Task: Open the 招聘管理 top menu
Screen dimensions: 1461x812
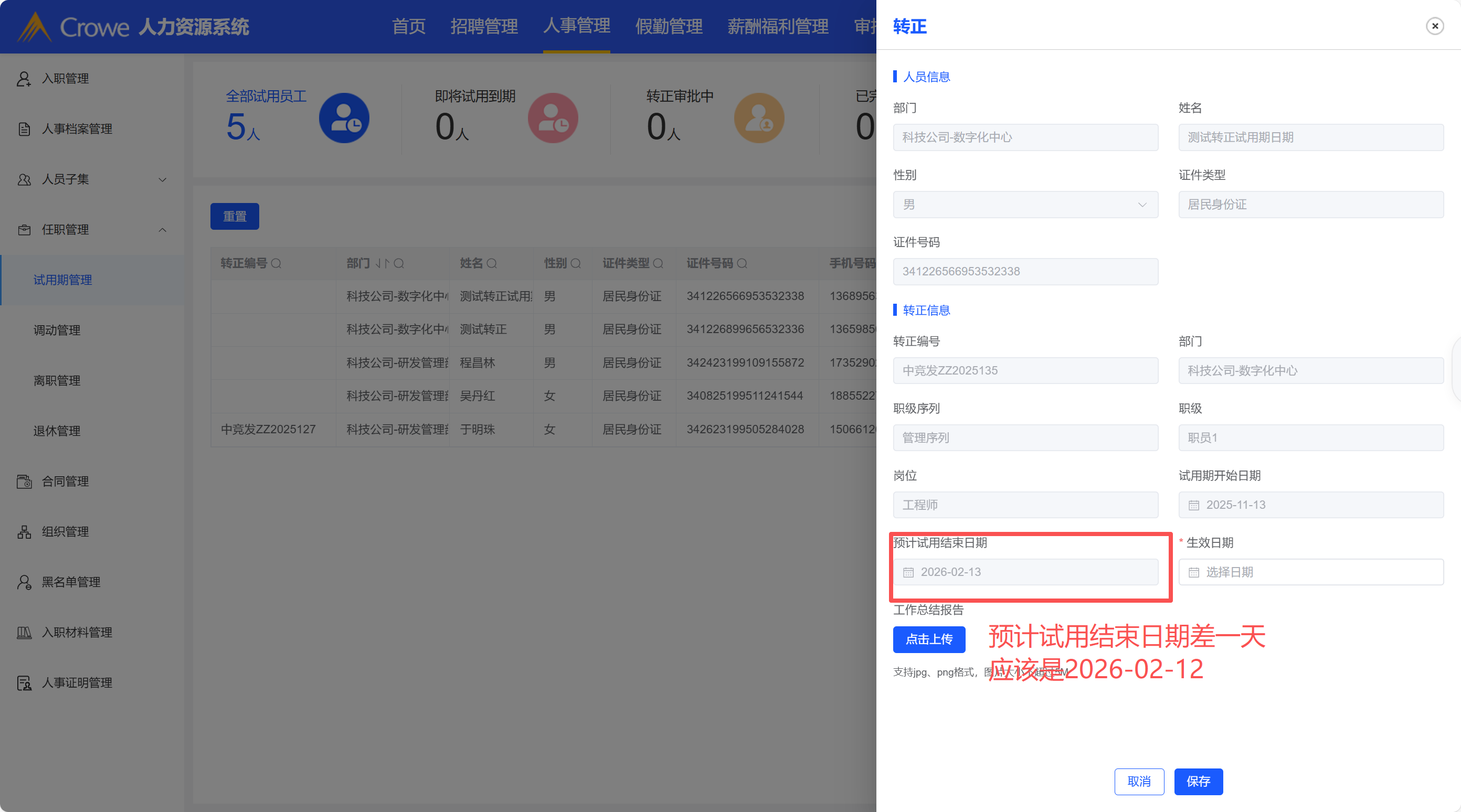Action: pos(484,26)
